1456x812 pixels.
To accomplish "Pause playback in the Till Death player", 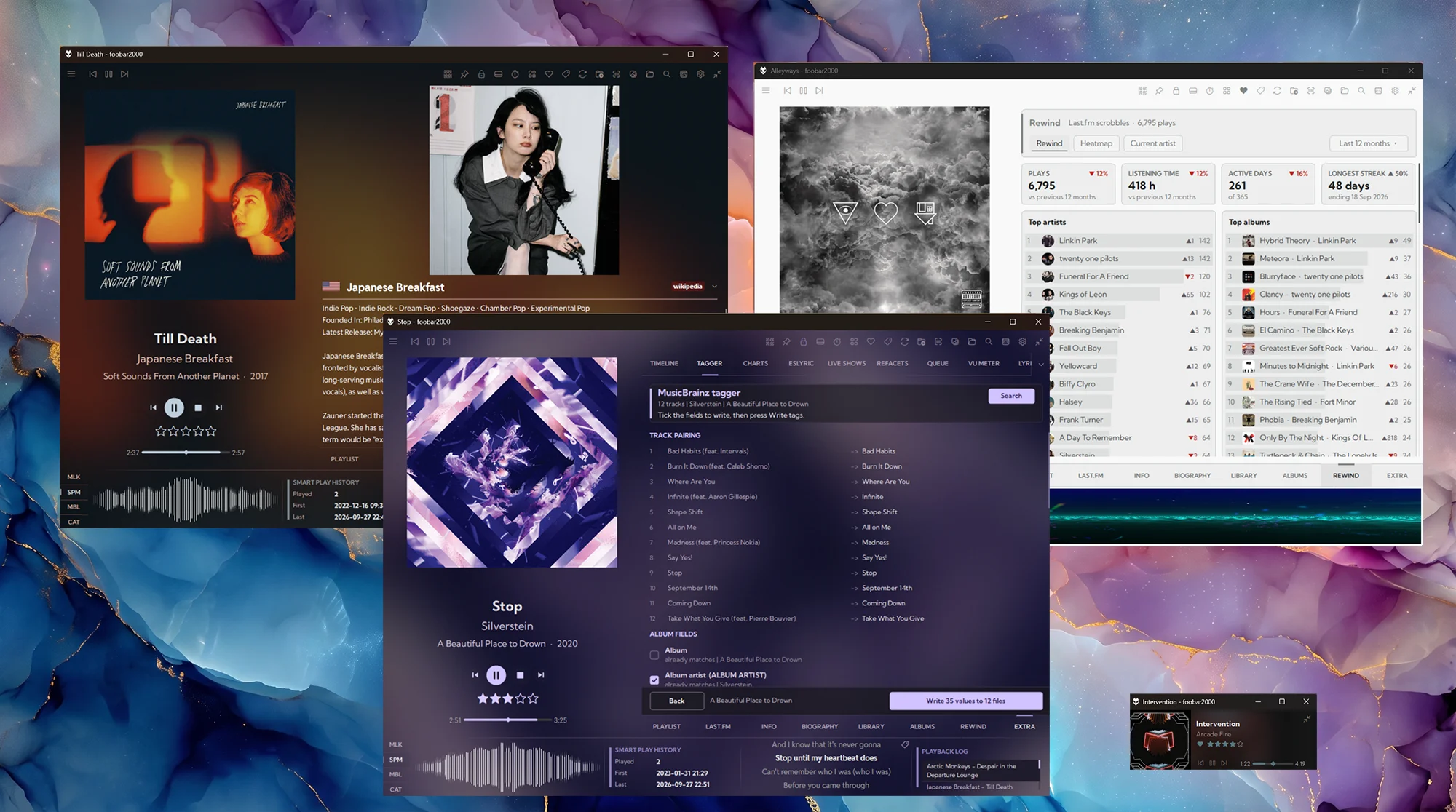I will 174,408.
